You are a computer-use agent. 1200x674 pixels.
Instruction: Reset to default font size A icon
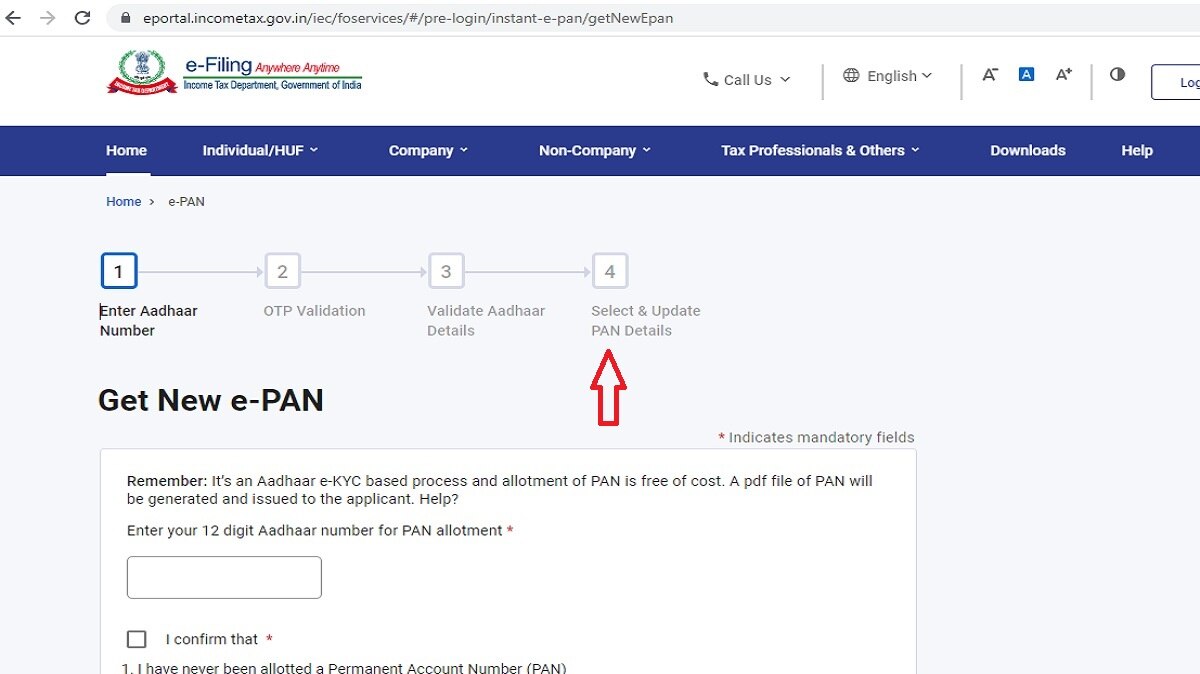tap(1026, 75)
